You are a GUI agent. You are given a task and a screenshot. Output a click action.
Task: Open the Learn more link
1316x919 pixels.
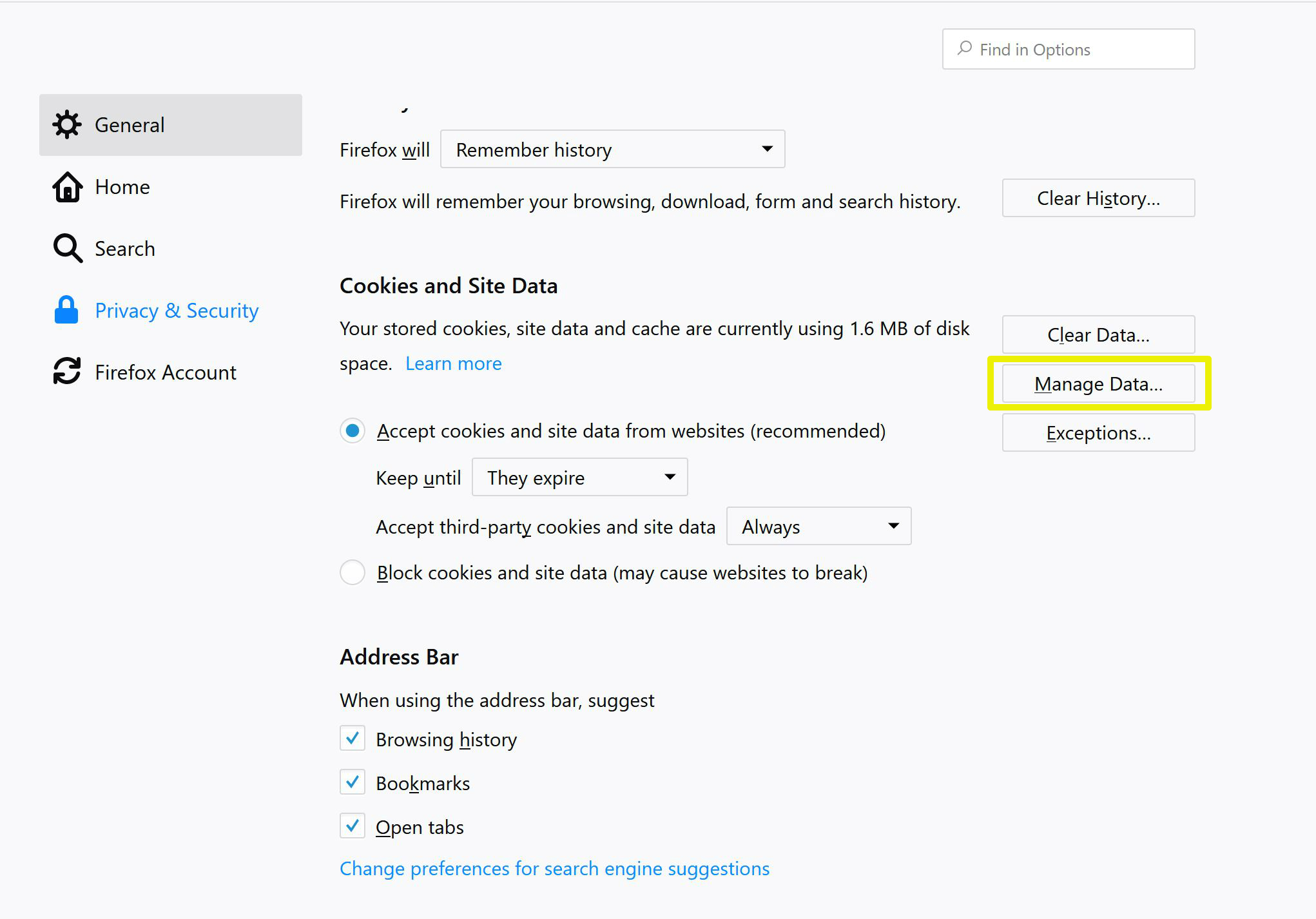(x=453, y=363)
